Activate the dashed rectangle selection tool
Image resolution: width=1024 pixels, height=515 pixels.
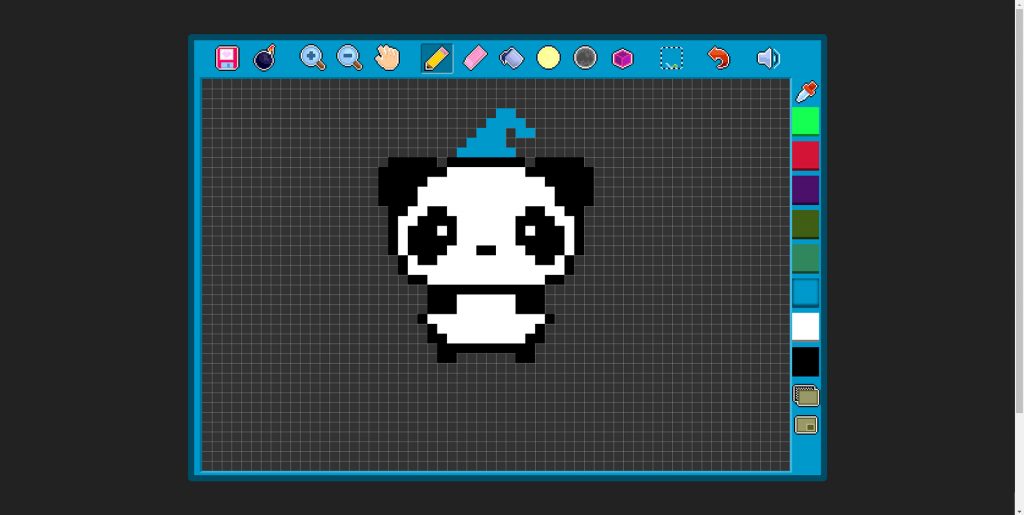pyautogui.click(x=671, y=58)
